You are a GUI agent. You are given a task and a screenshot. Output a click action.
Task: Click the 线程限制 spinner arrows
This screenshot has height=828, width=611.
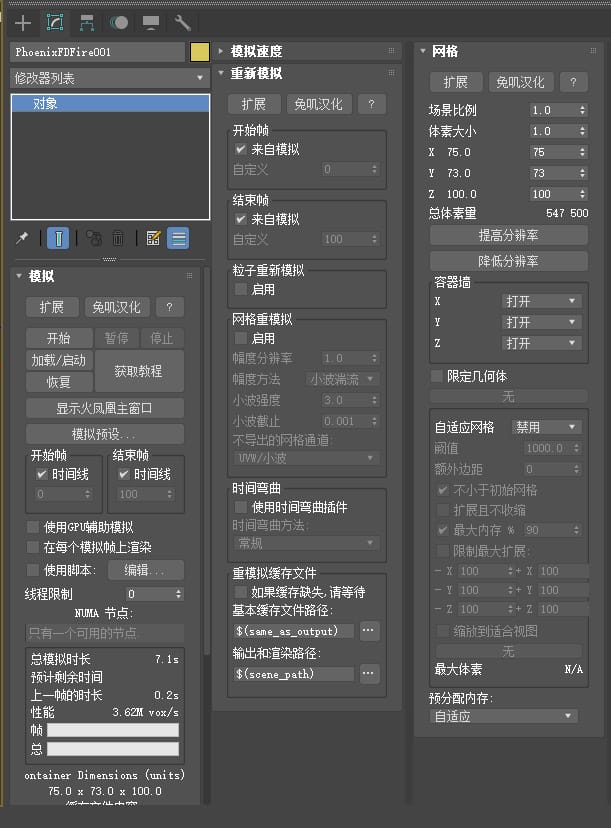[178, 594]
